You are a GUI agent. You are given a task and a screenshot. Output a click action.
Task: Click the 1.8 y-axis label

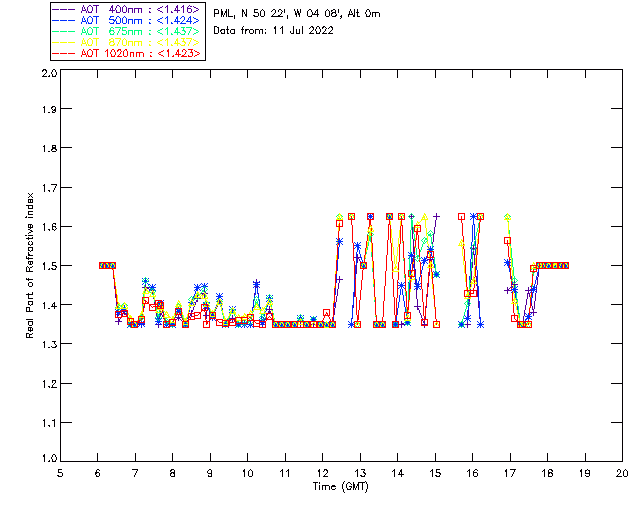pos(49,148)
